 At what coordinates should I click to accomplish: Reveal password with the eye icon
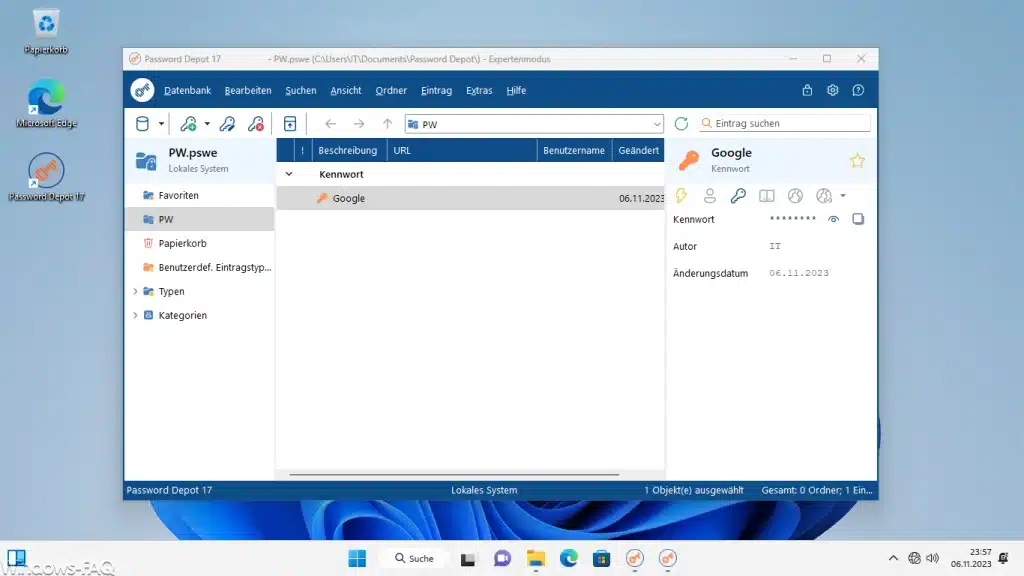(833, 219)
